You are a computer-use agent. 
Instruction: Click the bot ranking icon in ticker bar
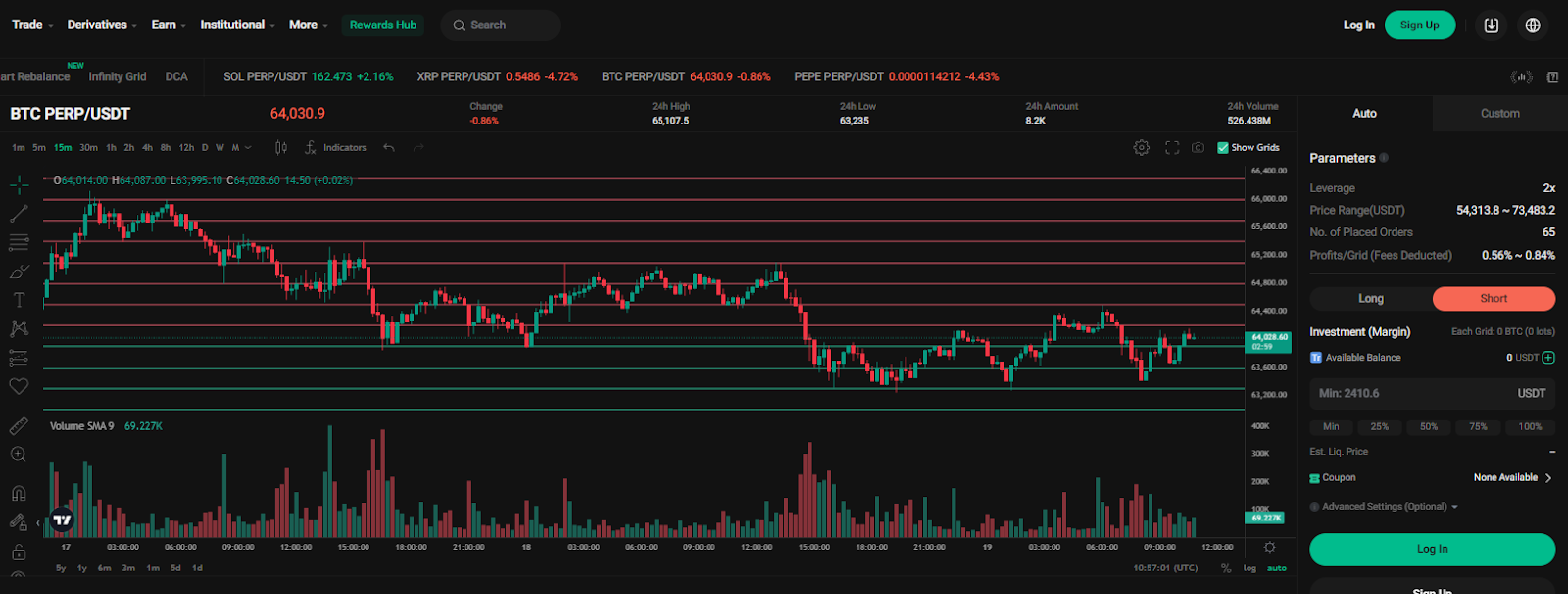(x=1522, y=76)
